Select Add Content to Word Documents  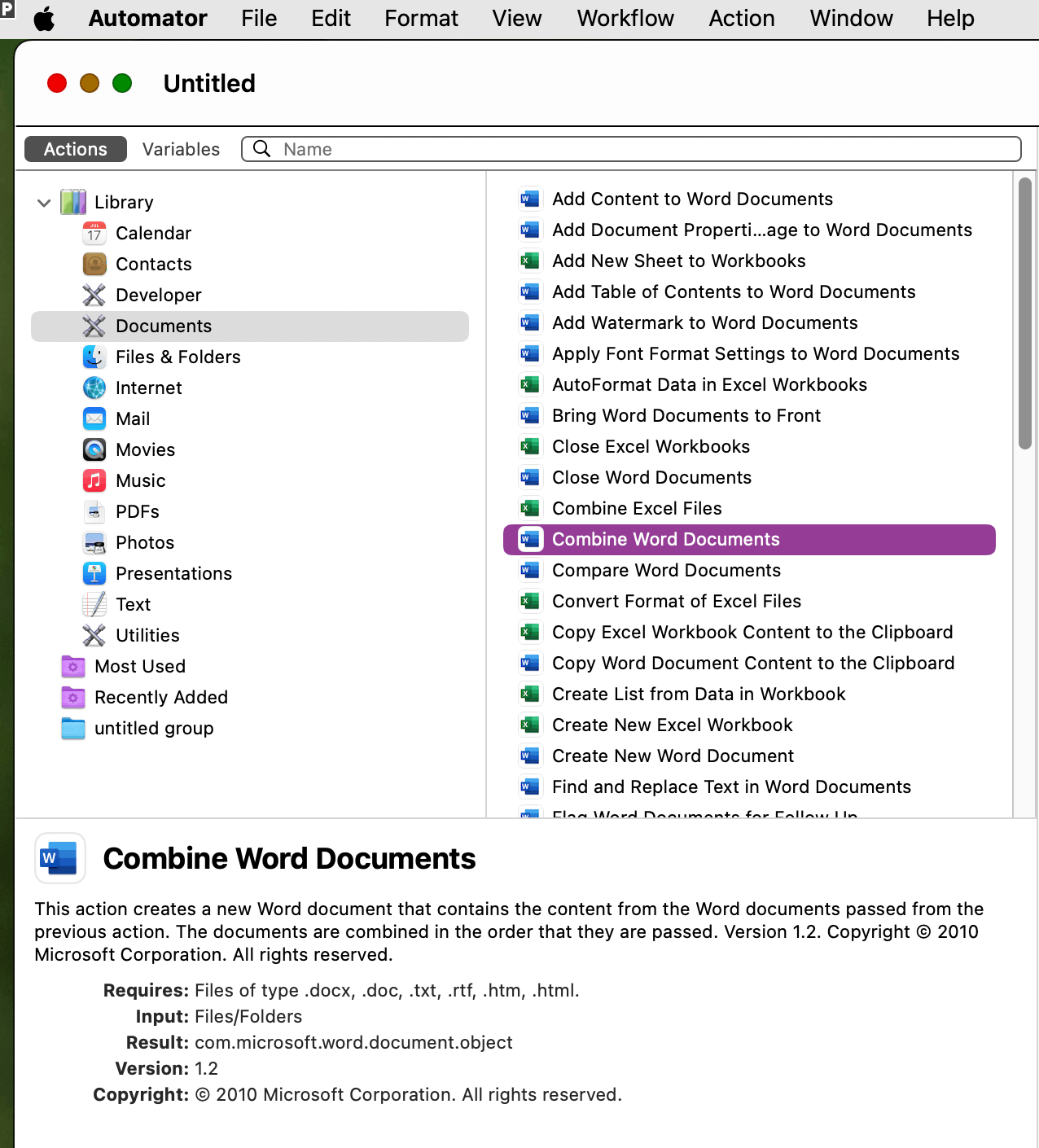692,199
